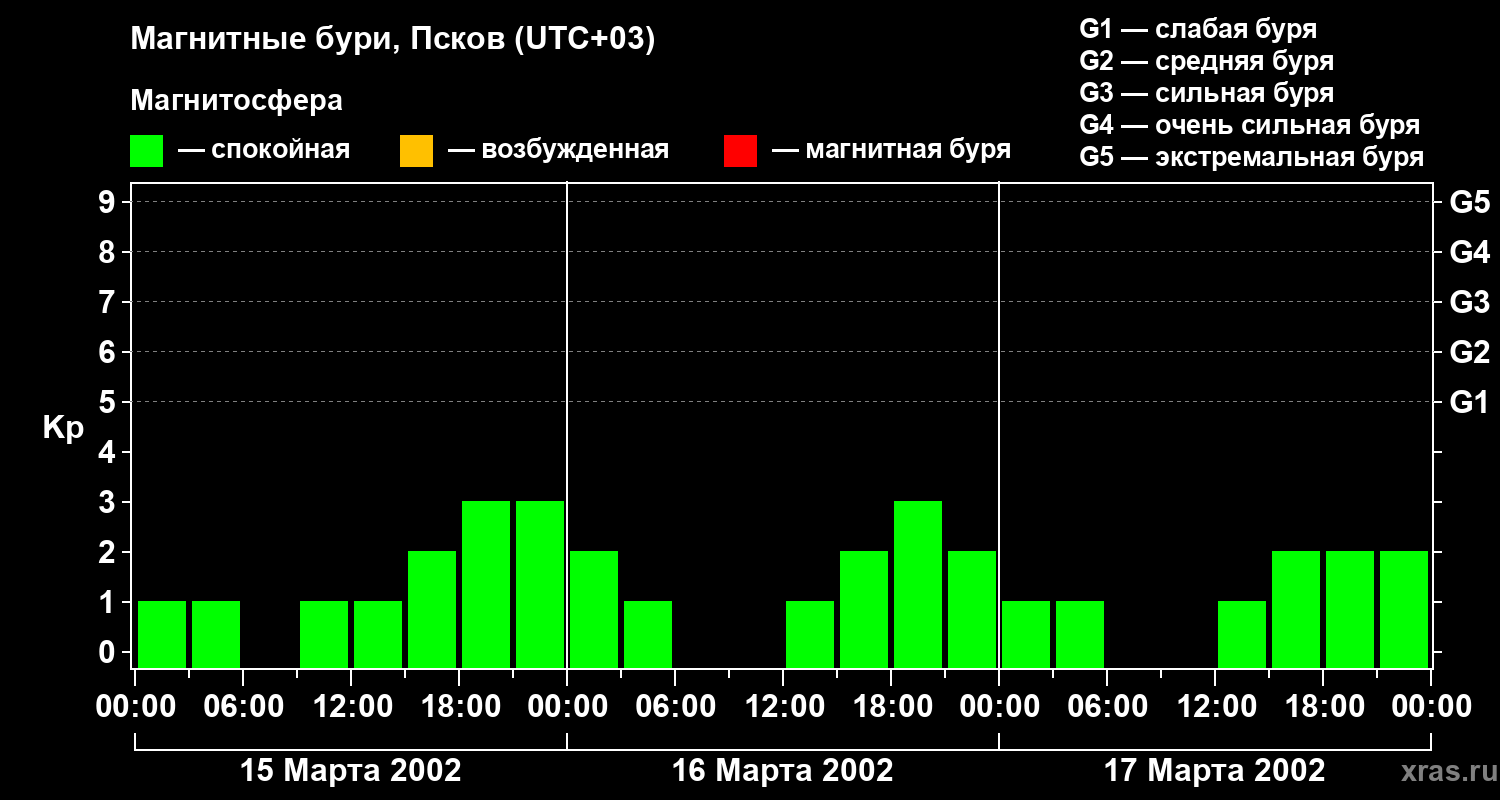Select the '15 Марта 2002' date label
Viewport: 1500px width, 800px height.
[351, 771]
